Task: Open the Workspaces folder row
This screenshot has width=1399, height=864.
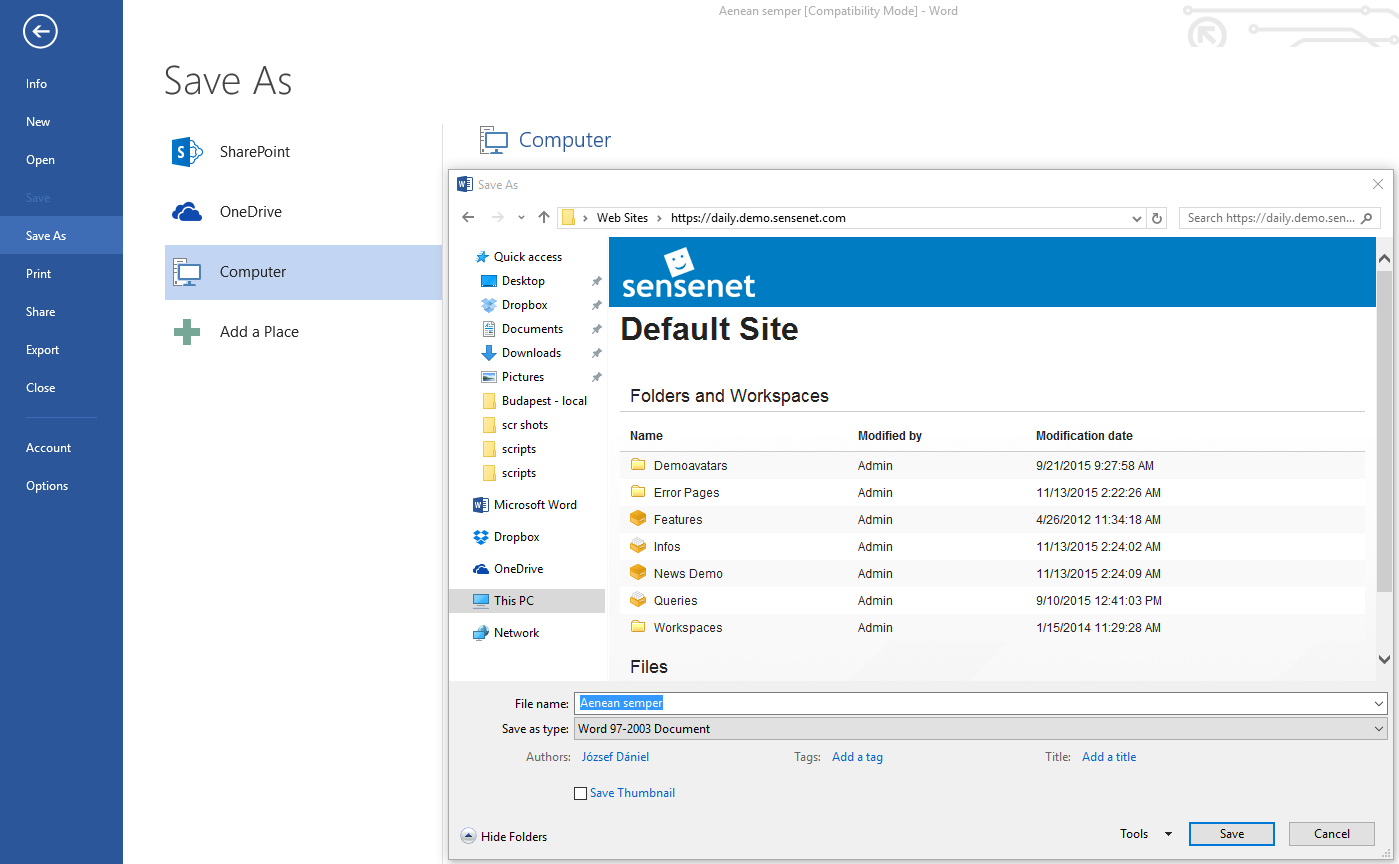Action: pos(992,627)
